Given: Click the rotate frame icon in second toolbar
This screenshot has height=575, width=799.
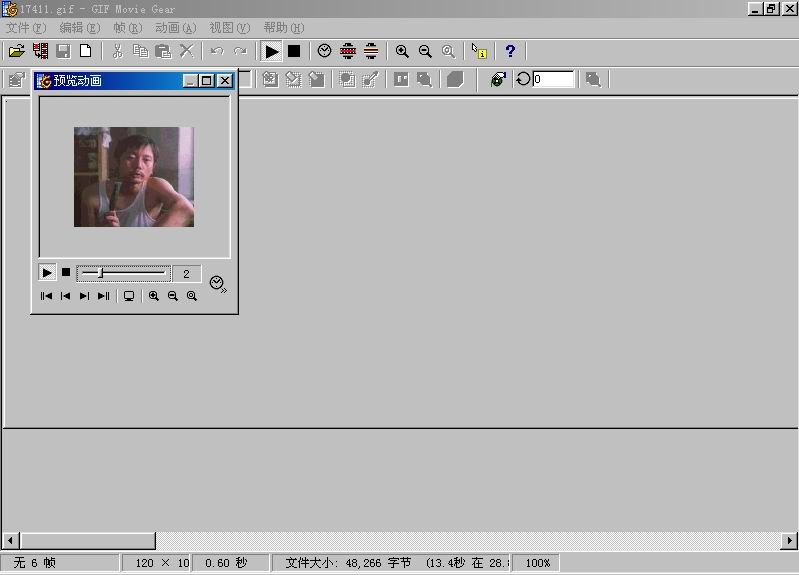Looking at the screenshot, I should click(x=294, y=79).
